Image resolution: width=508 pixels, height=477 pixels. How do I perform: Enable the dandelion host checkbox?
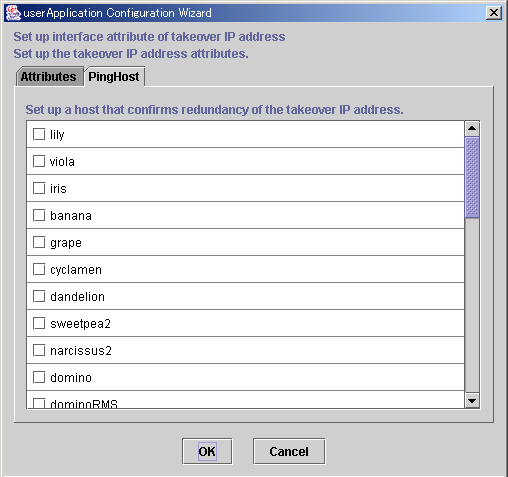click(39, 296)
